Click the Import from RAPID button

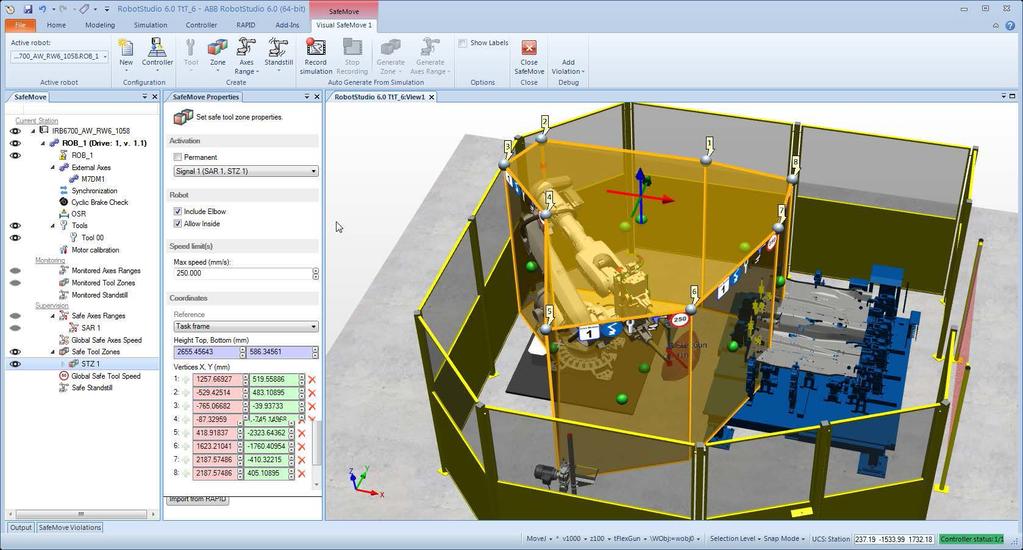[198, 499]
